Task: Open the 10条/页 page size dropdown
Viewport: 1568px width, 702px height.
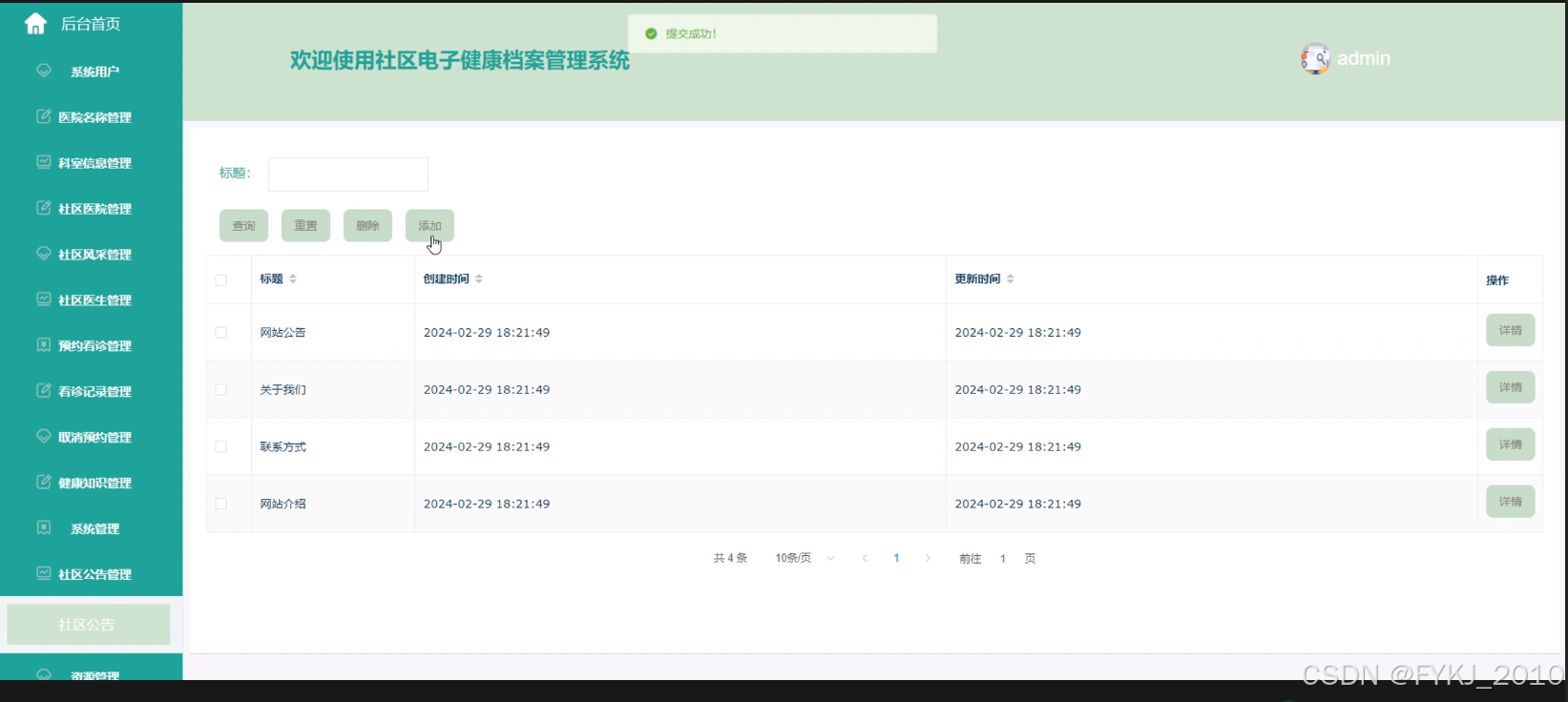Action: 805,558
